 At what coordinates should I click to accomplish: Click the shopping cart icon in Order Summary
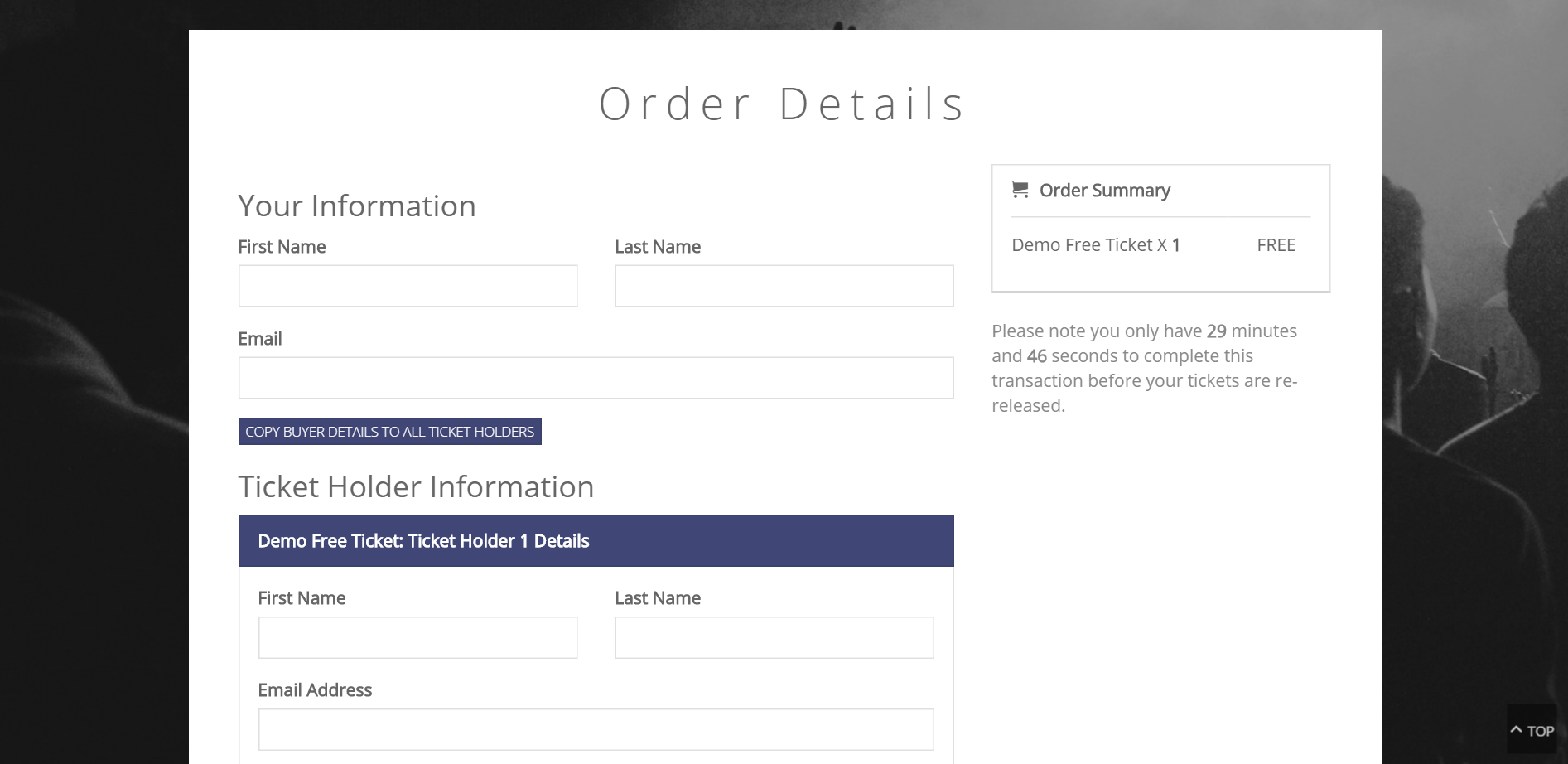pyautogui.click(x=1020, y=190)
